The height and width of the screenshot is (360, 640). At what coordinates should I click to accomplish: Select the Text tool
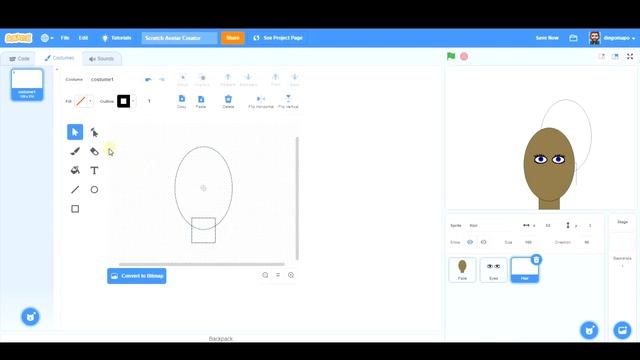click(x=94, y=170)
